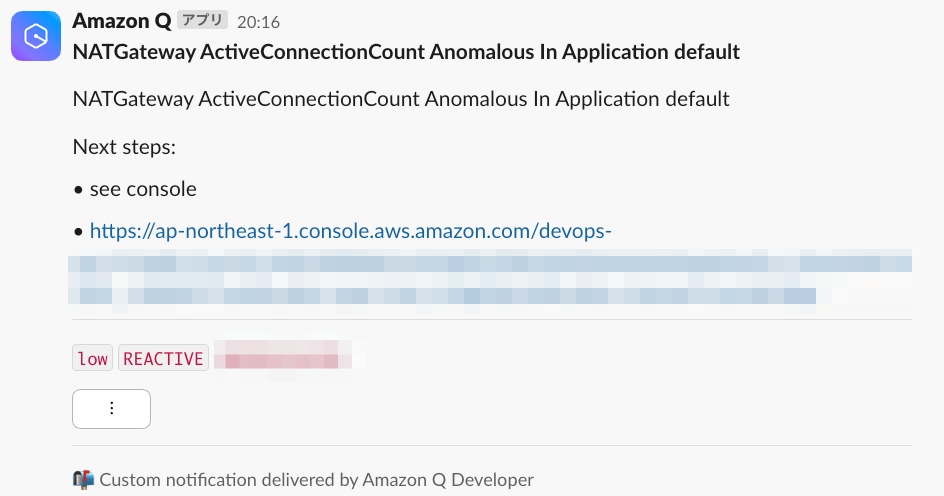Click the divider line above the low tag
The height and width of the screenshot is (496, 944).
pyautogui.click(x=492, y=319)
